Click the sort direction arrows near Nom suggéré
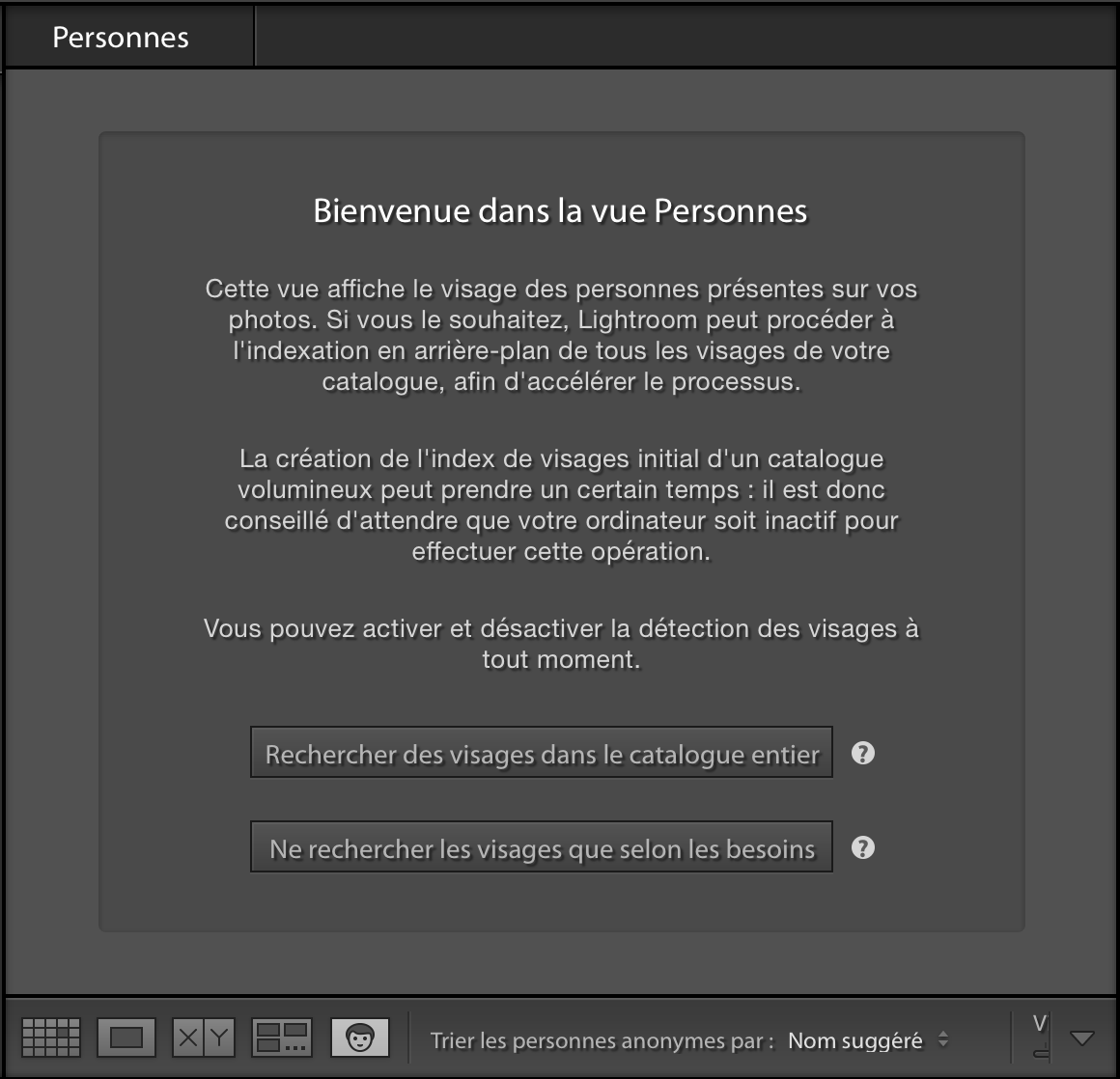The width and height of the screenshot is (1120, 1079). point(941,1041)
